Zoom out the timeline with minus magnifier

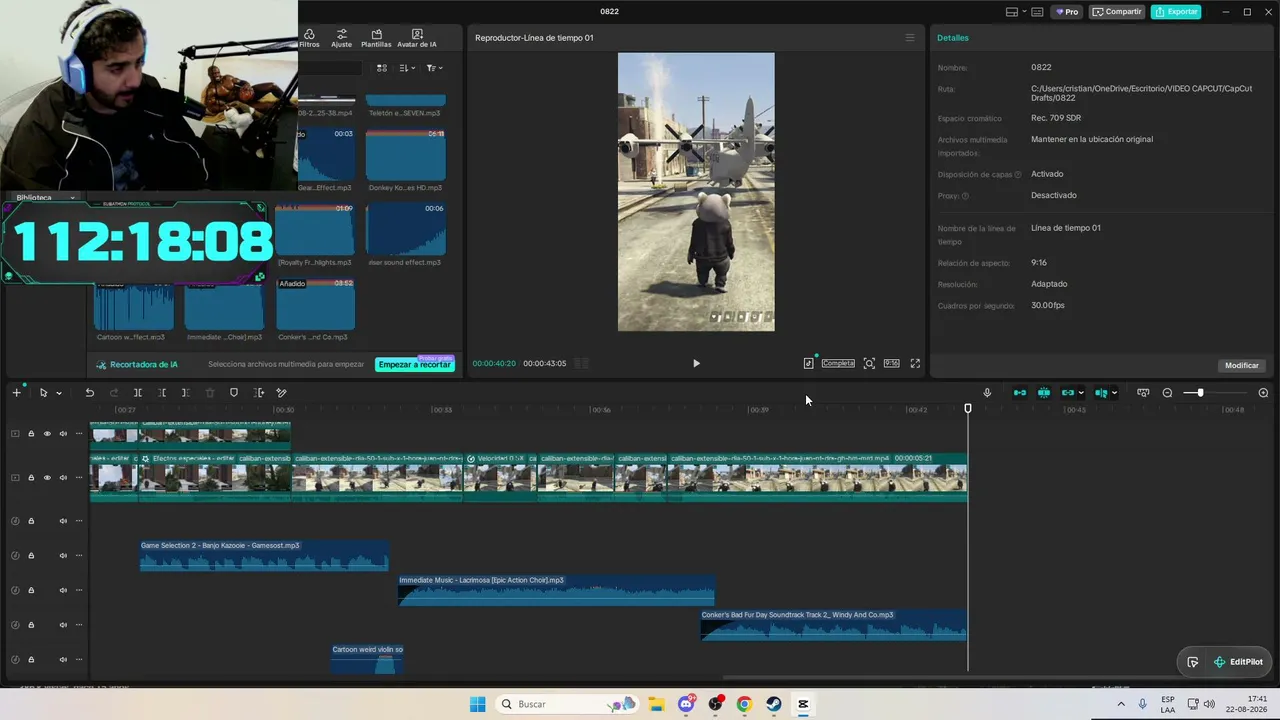tap(1167, 393)
